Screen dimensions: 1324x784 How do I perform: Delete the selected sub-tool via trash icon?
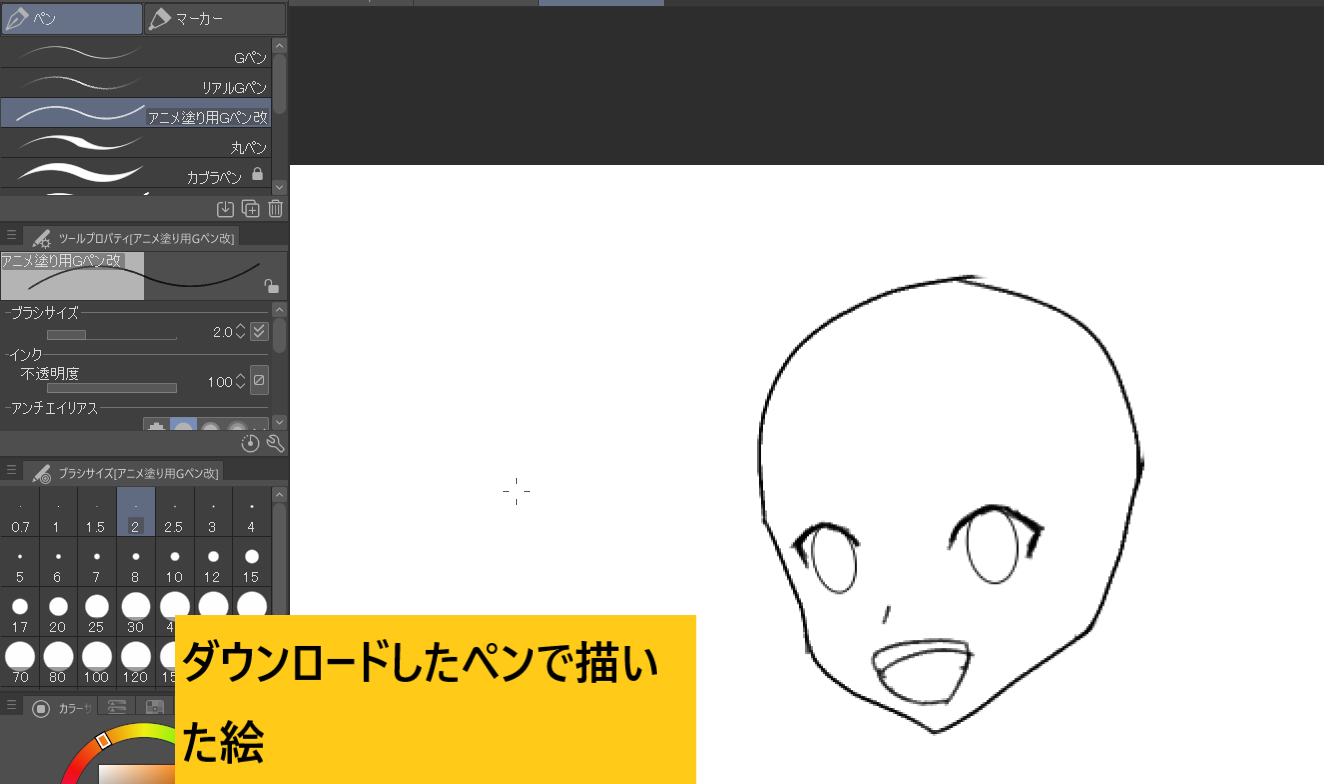[x=274, y=208]
